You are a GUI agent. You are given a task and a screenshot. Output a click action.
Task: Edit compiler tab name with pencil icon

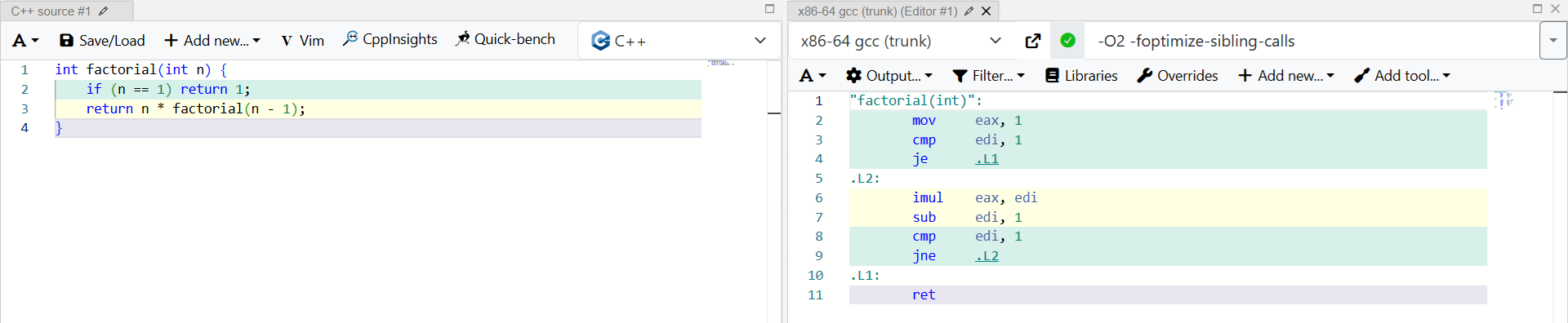[x=969, y=11]
